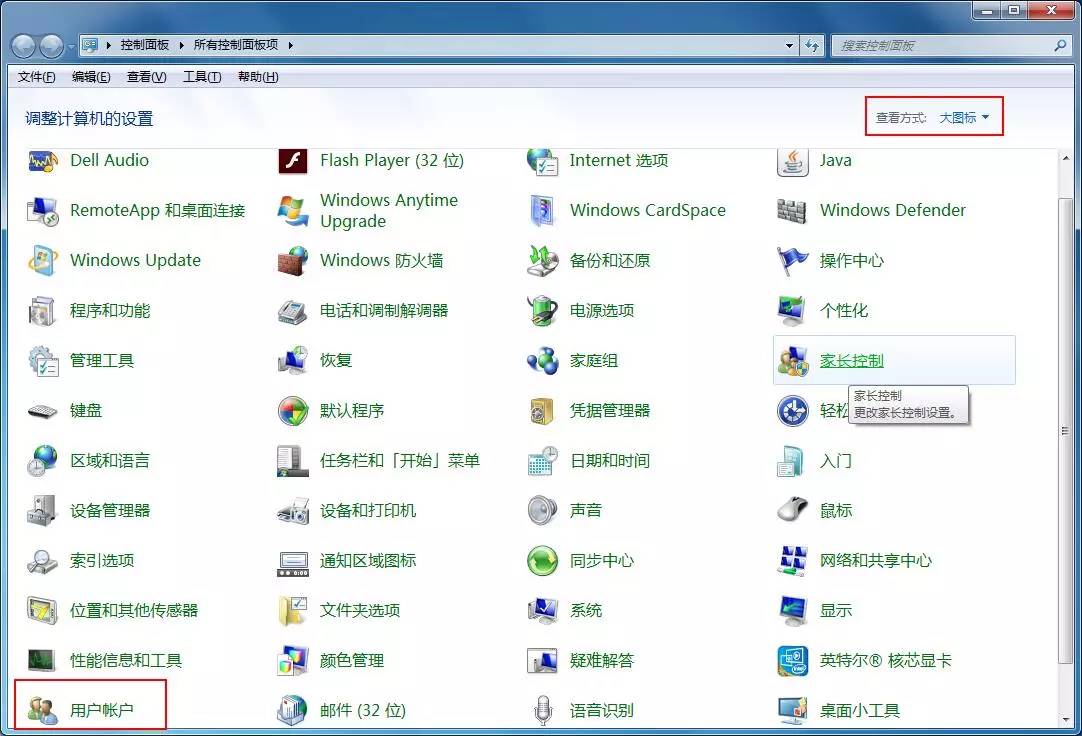Open the 性能信息和工具 link
The width and height of the screenshot is (1082, 736).
[x=126, y=661]
